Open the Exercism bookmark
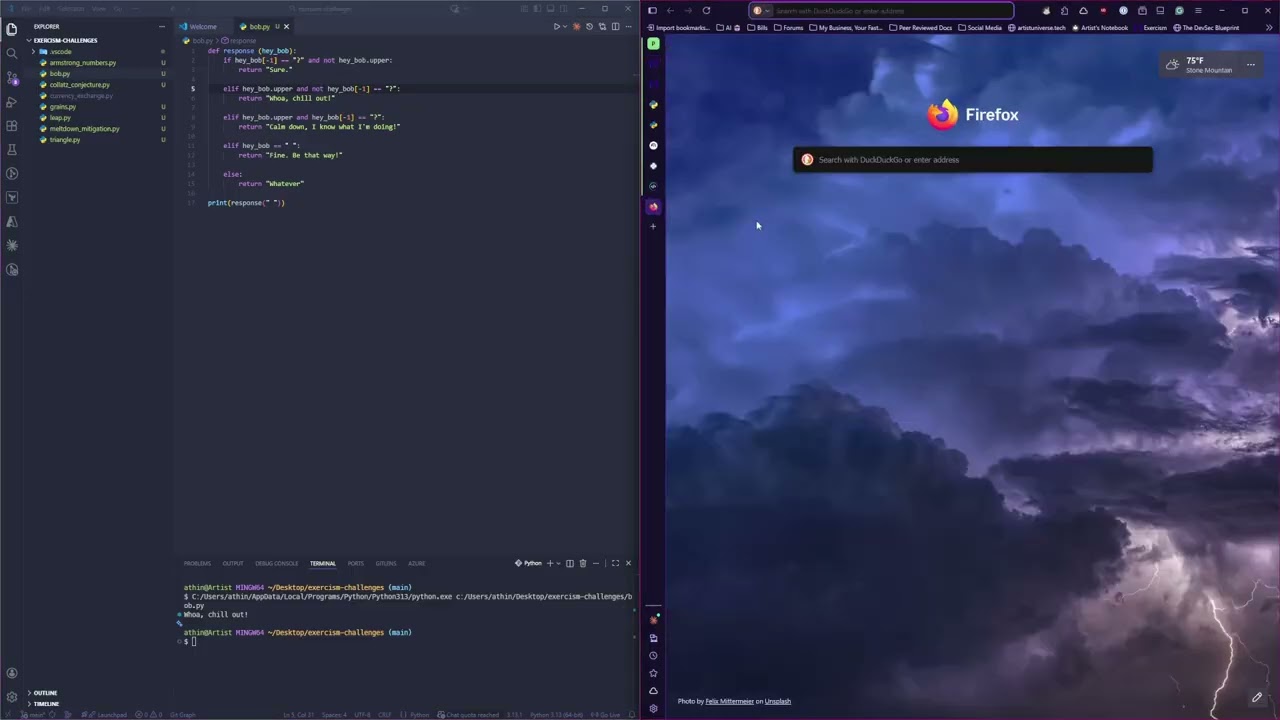This screenshot has width=1280, height=720. [1150, 28]
